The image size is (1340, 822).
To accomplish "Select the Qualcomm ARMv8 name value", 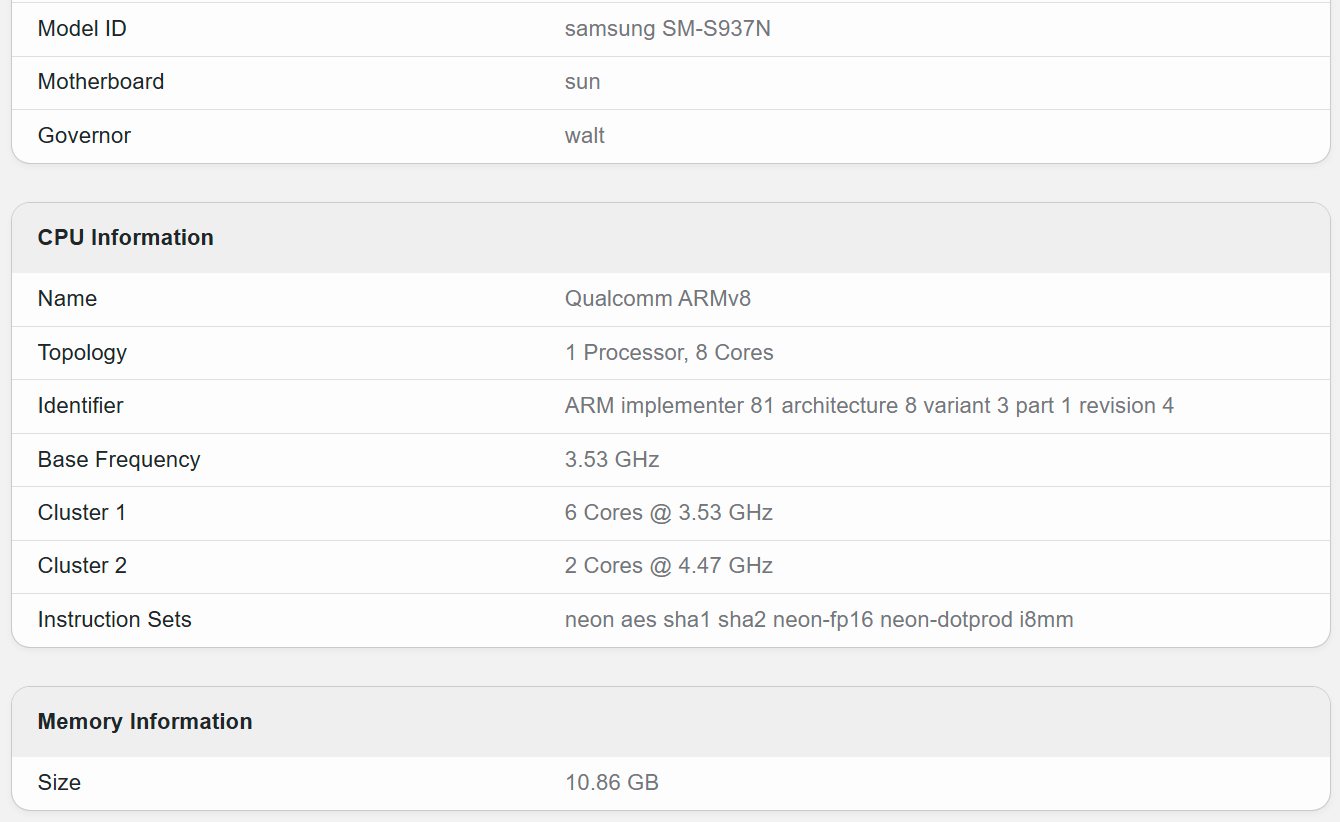I will click(x=657, y=299).
